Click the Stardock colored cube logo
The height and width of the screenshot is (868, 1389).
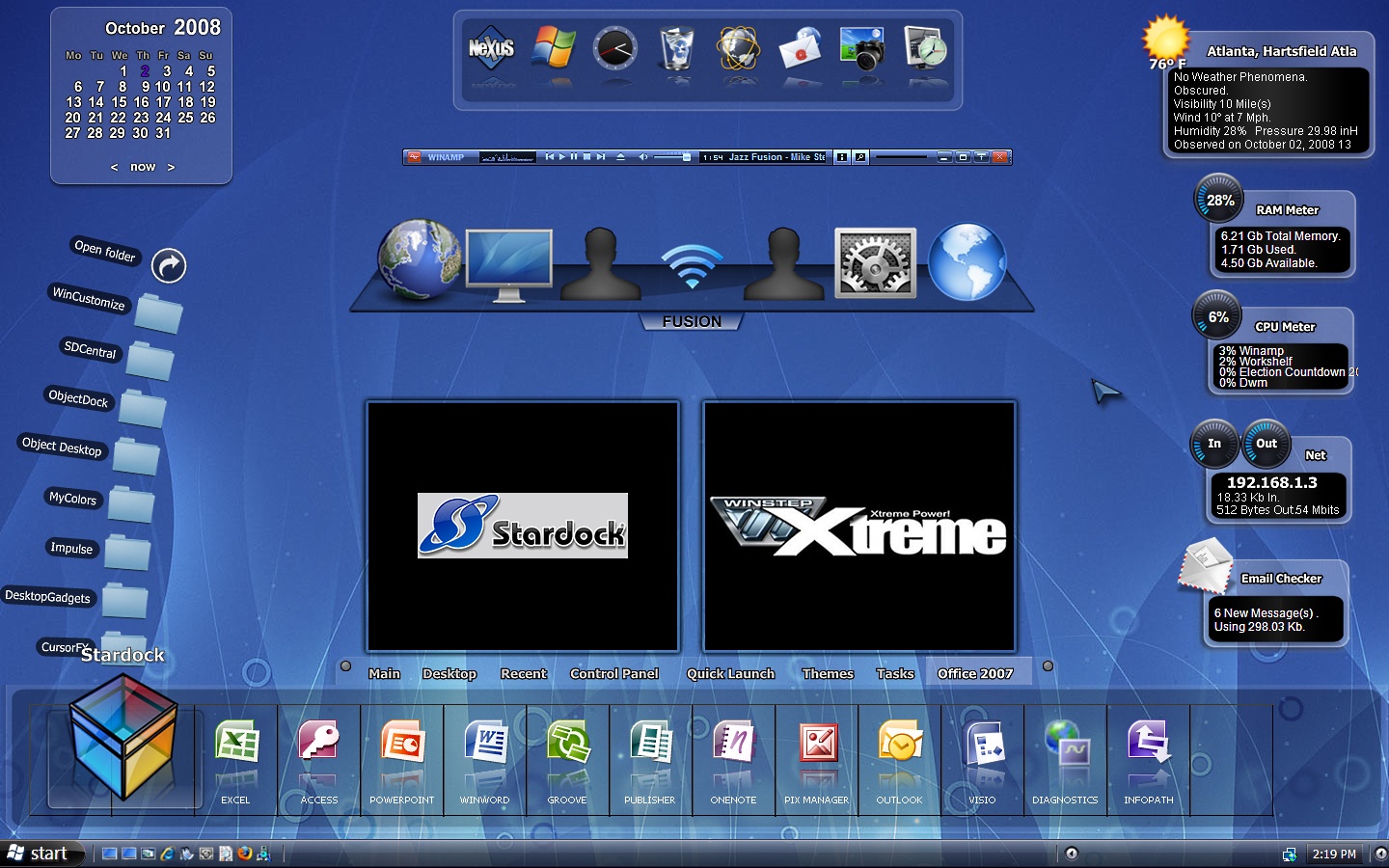(123, 737)
